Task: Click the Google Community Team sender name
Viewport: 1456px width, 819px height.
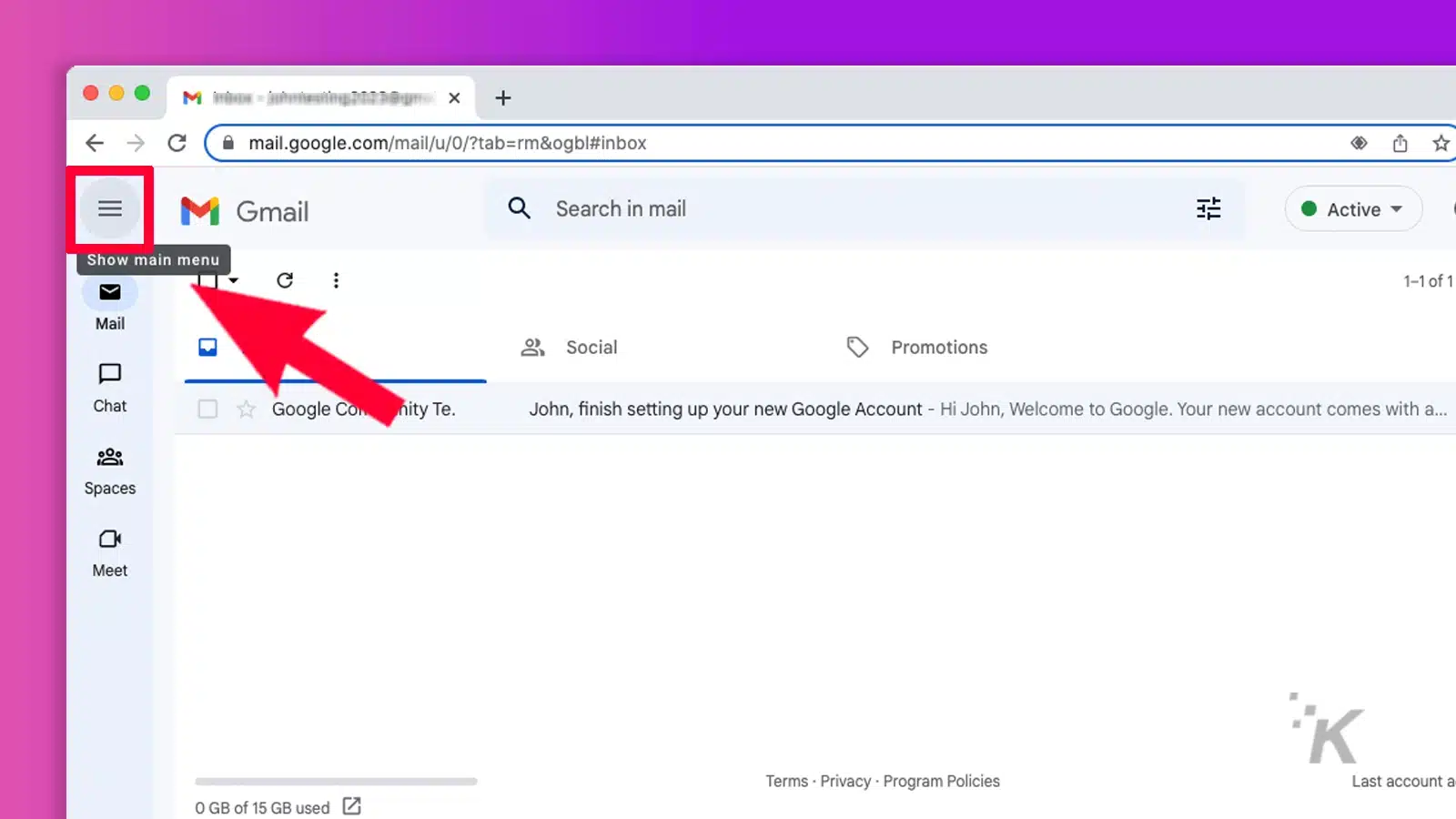Action: [363, 409]
